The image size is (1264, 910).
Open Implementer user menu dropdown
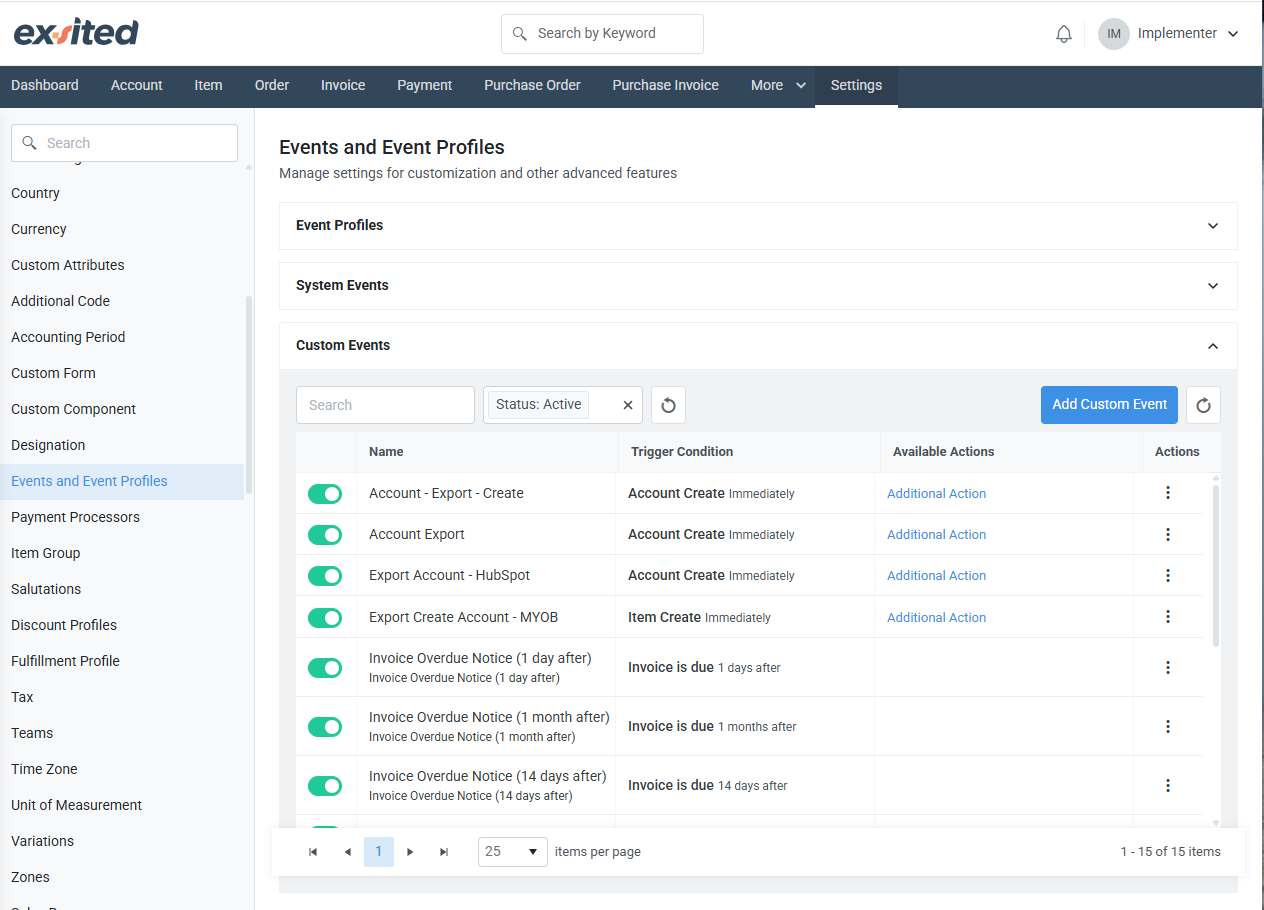pyautogui.click(x=1188, y=33)
